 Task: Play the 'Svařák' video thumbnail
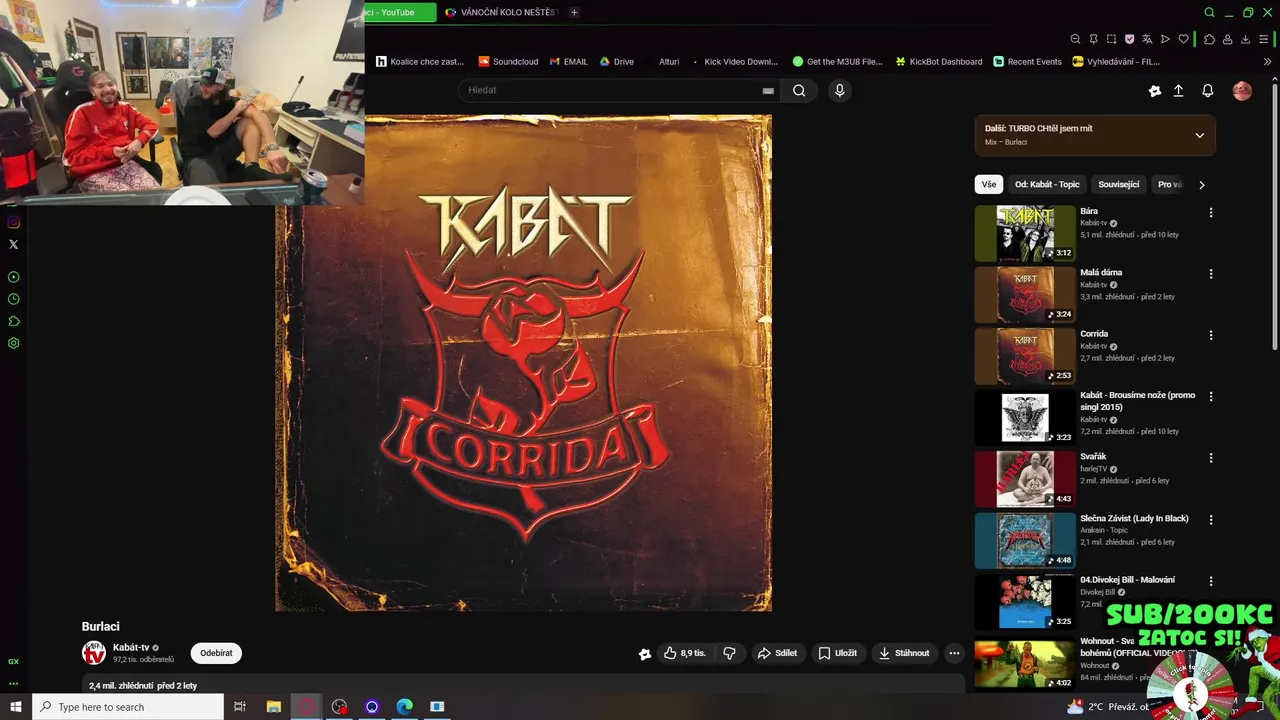pyautogui.click(x=1025, y=479)
